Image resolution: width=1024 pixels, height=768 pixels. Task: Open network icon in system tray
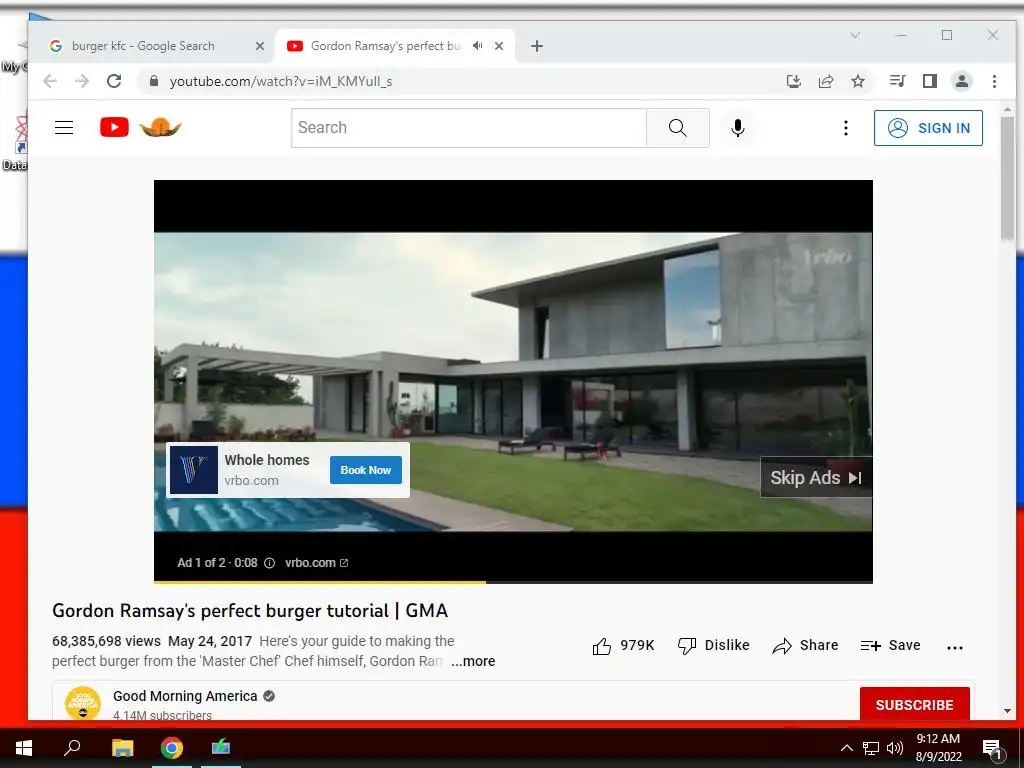tap(871, 748)
